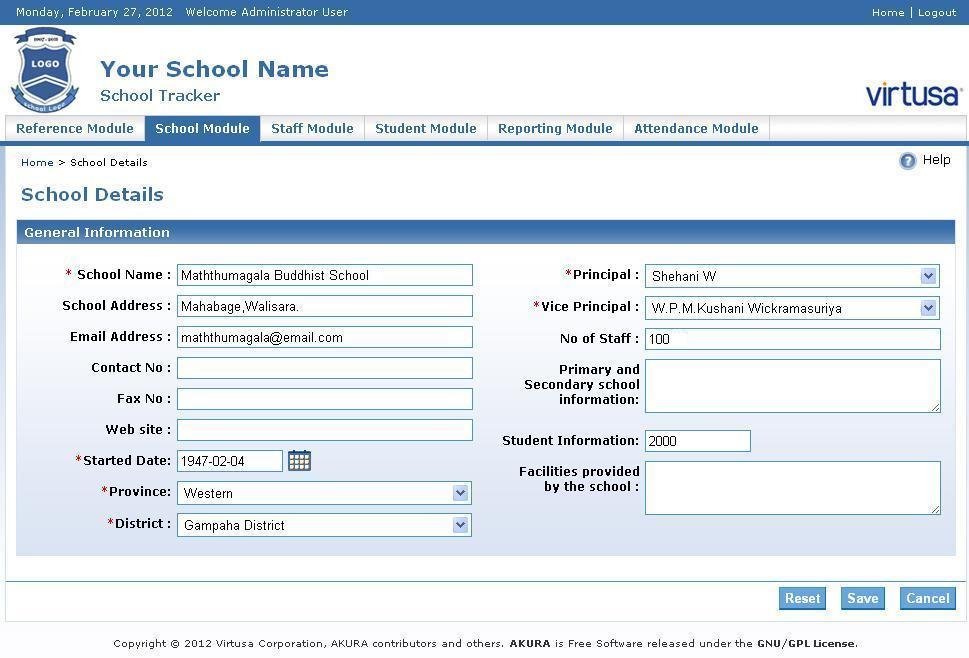Switch to the Attendance Module tab
This screenshot has width=969, height=658.
pyautogui.click(x=695, y=128)
